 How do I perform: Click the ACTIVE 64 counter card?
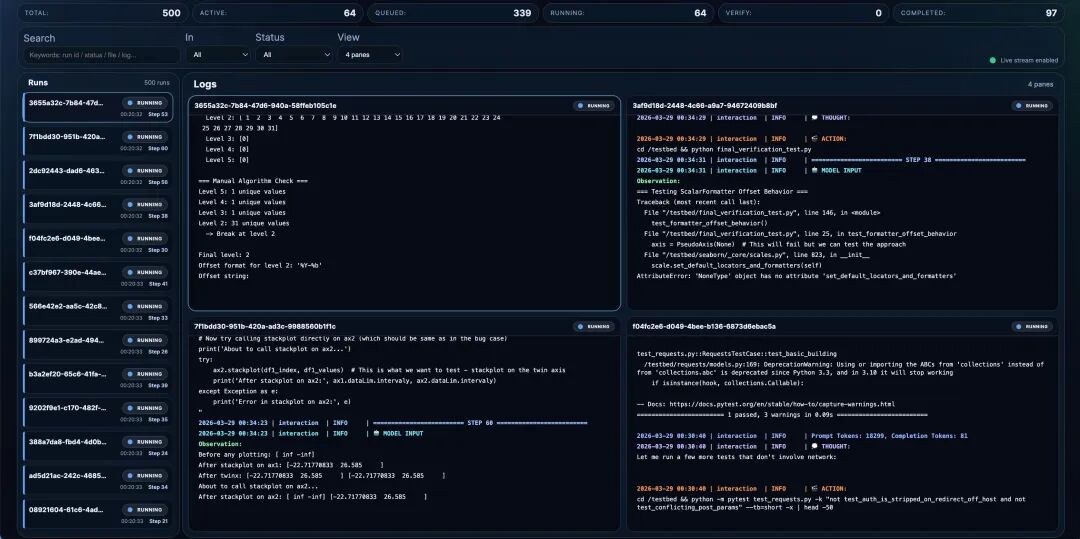[277, 12]
